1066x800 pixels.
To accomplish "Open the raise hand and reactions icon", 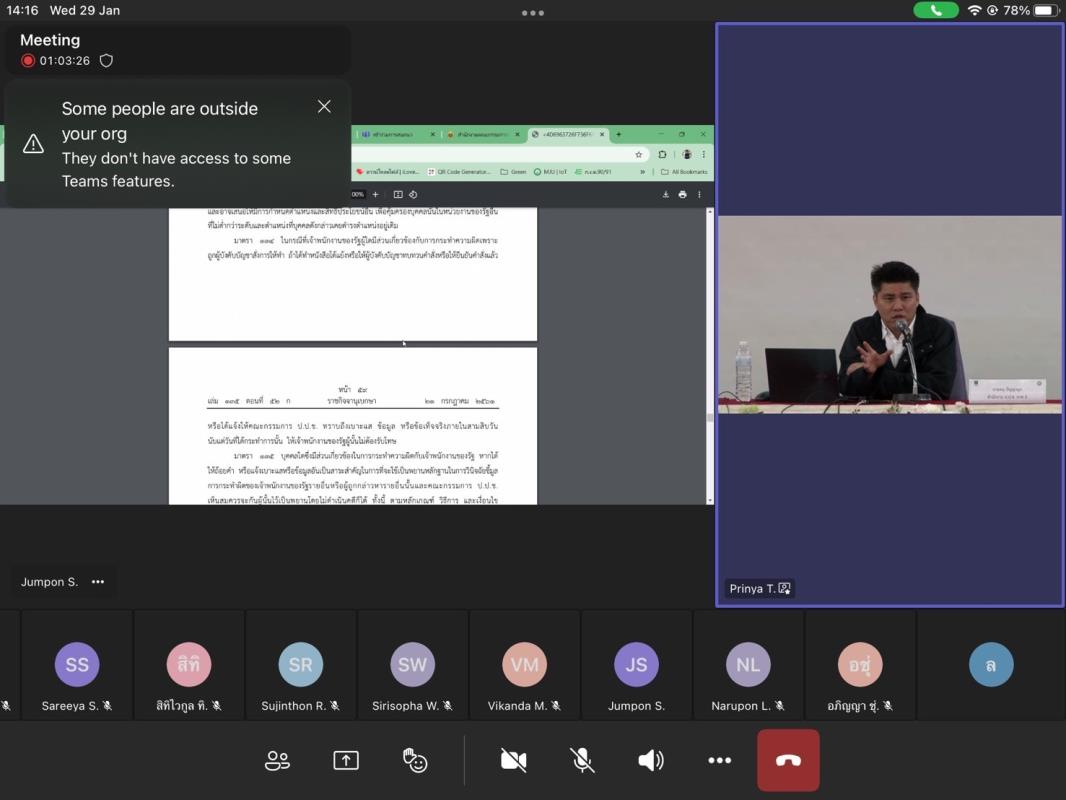I will [x=415, y=761].
